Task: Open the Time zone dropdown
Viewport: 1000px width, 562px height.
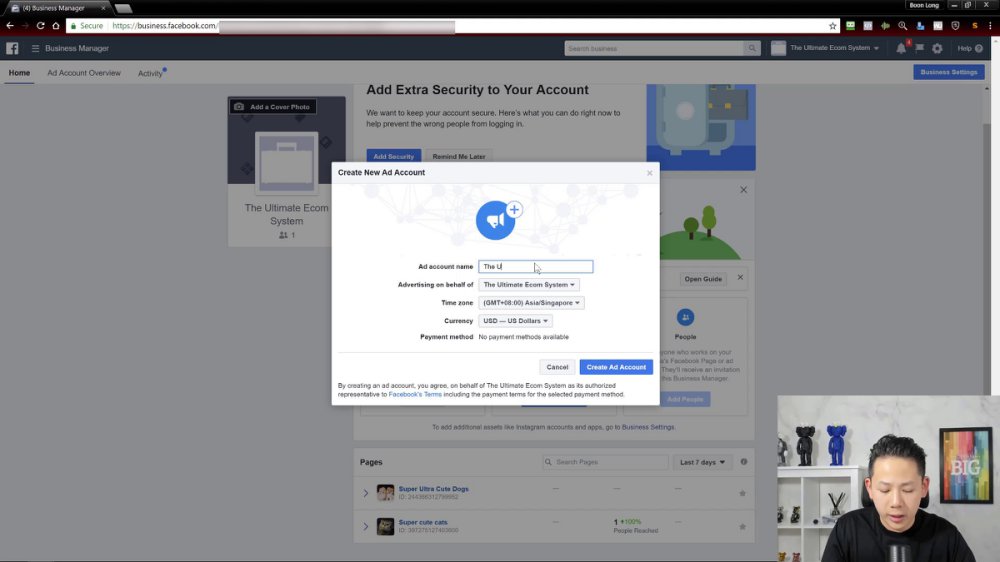Action: [x=531, y=302]
